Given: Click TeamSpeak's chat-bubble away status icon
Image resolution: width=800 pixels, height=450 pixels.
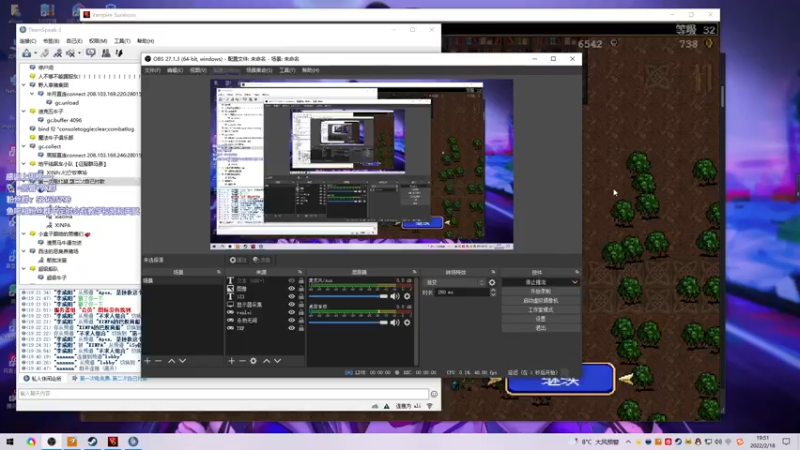Looking at the screenshot, I should coord(91,53).
